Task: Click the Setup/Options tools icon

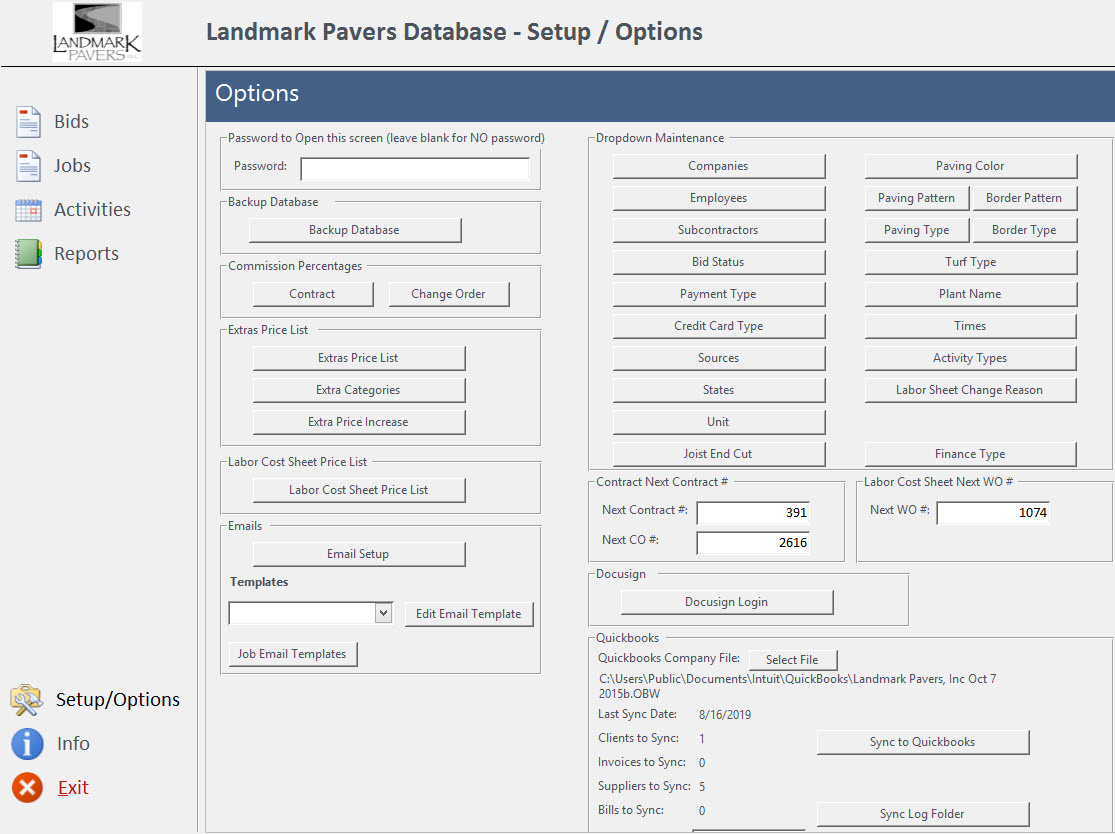Action: pos(26,700)
